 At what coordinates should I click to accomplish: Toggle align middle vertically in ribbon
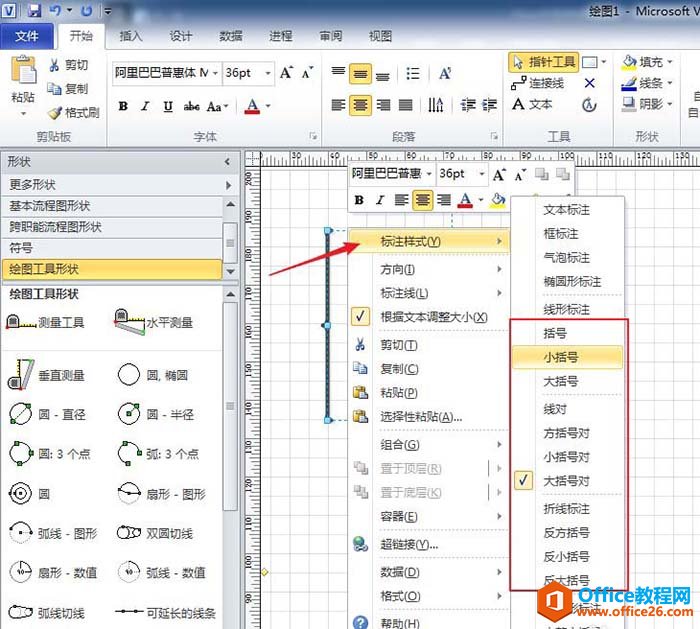click(x=360, y=74)
